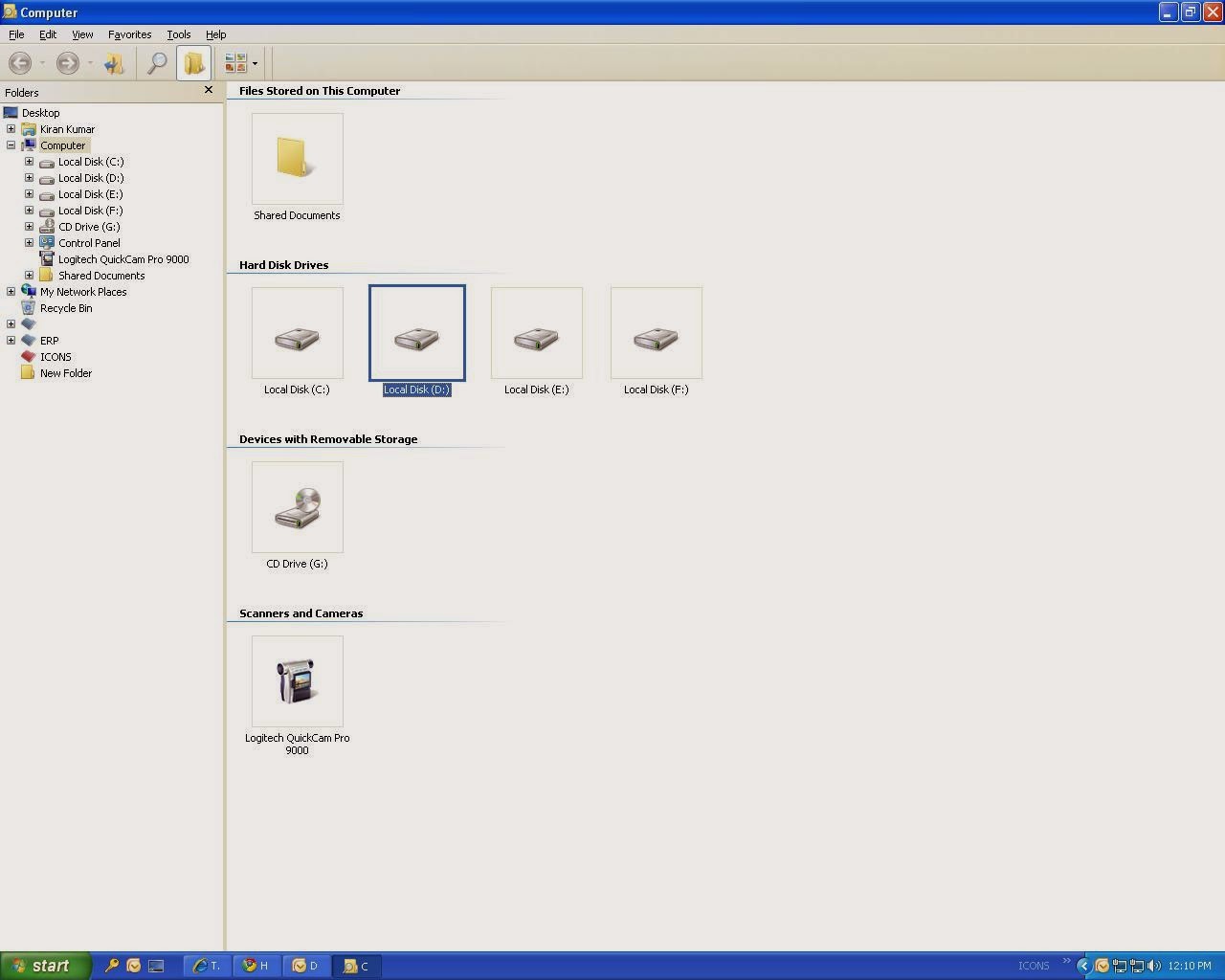Open the CD Drive (G:) icon

pyautogui.click(x=297, y=507)
